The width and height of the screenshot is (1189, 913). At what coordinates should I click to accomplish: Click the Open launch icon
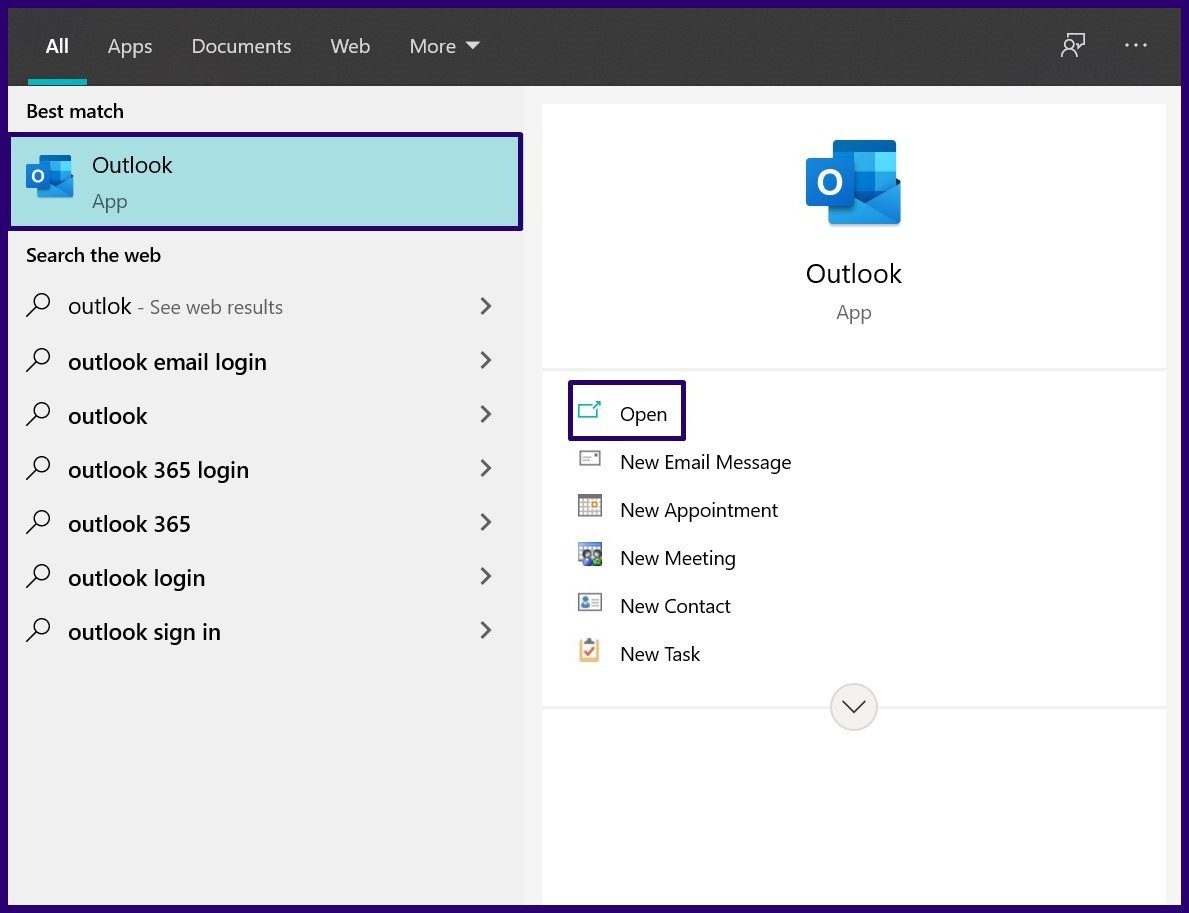[x=589, y=410]
